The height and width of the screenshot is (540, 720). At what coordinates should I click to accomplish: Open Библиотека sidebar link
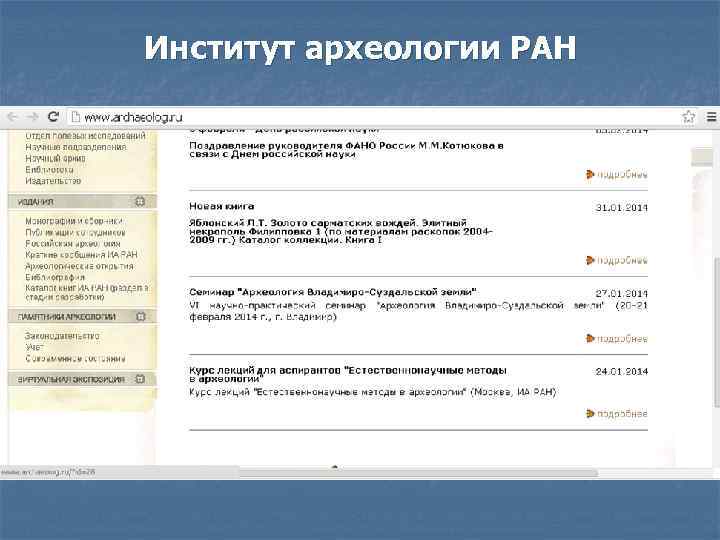50,170
